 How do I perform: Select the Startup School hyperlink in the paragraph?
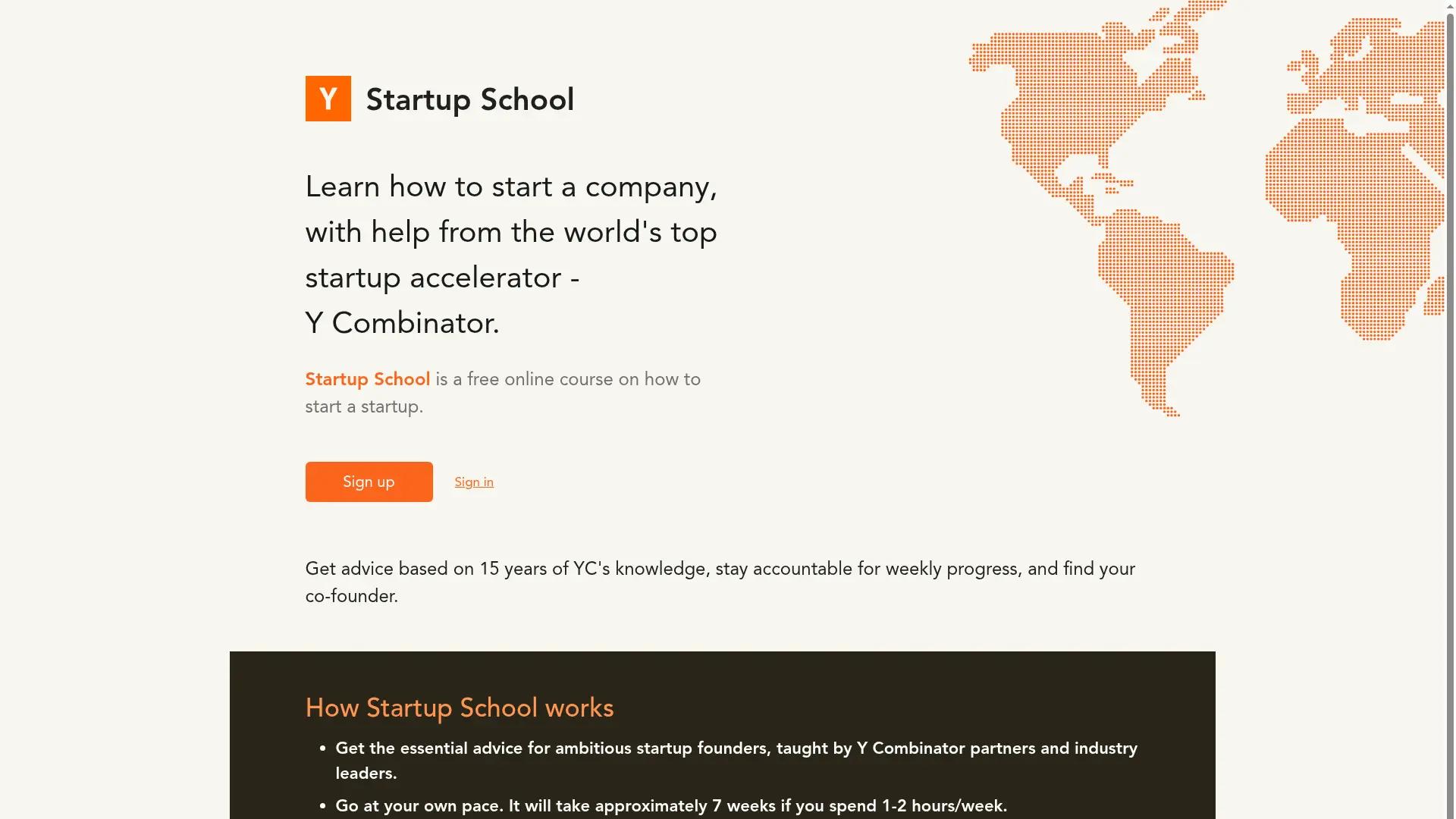tap(367, 379)
